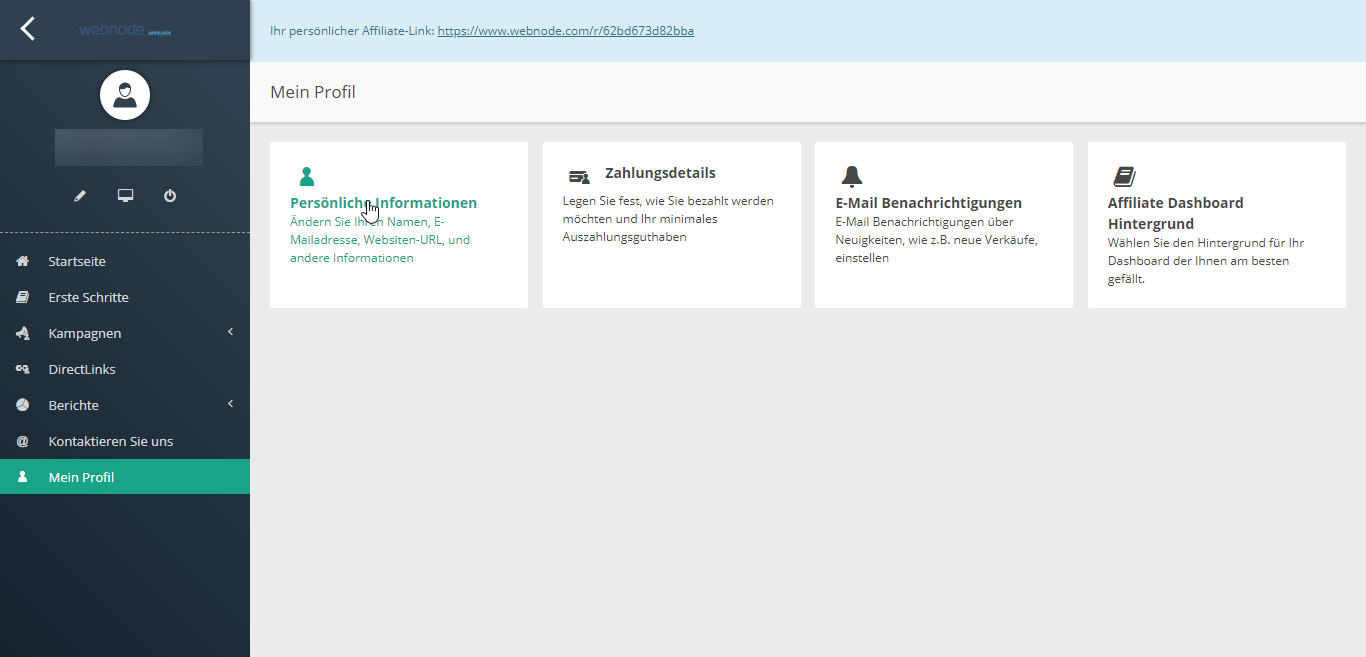The width and height of the screenshot is (1366, 657).
Task: Click the back arrow in sidebar header
Action: point(28,29)
